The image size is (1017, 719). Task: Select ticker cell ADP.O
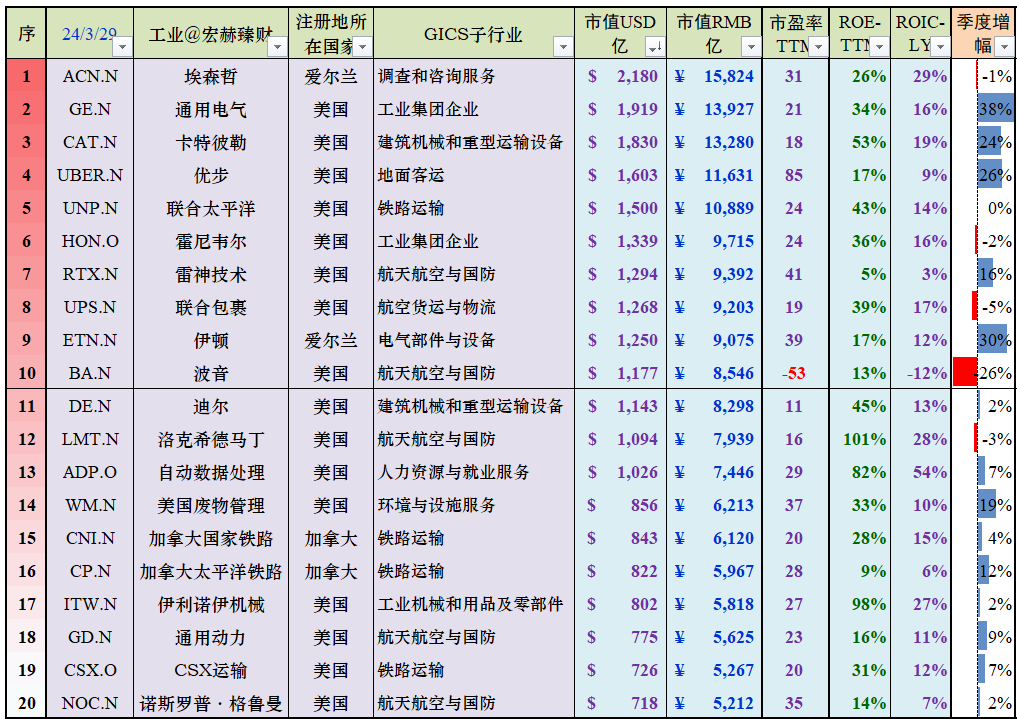[x=90, y=473]
